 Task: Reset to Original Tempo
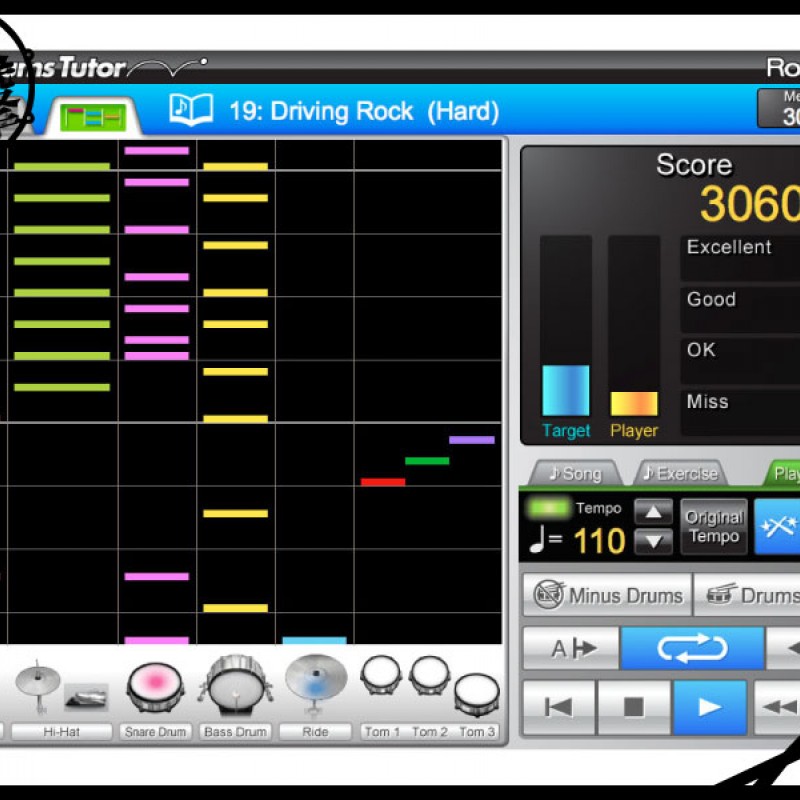tap(714, 527)
